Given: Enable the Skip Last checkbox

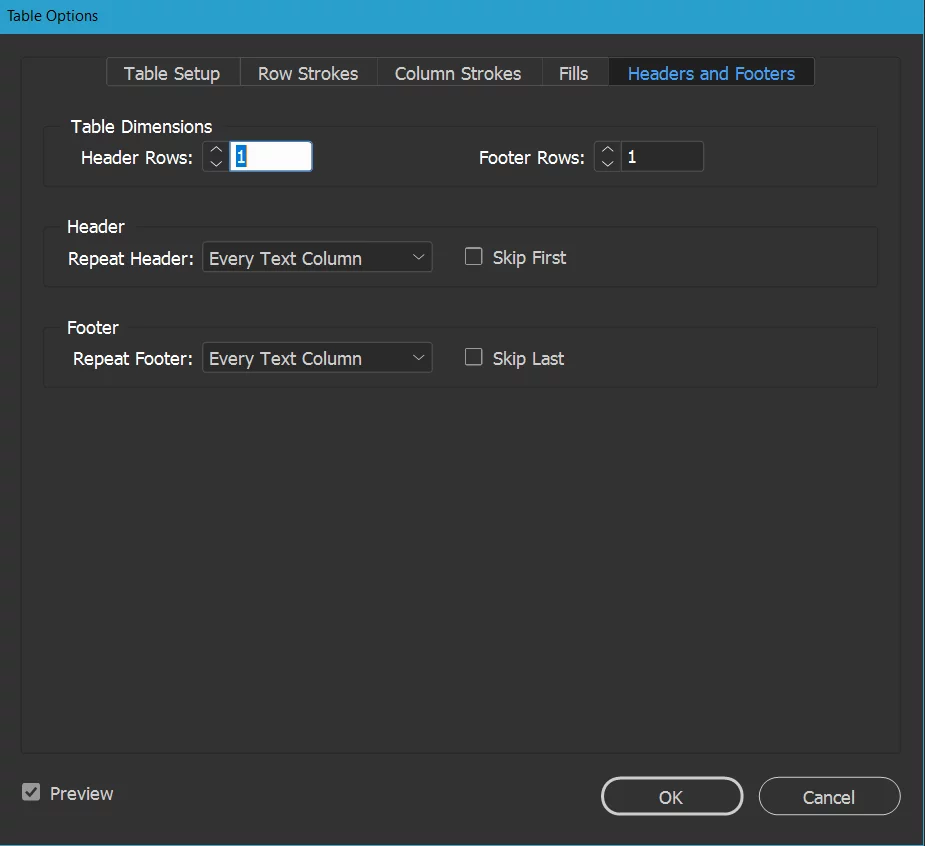Looking at the screenshot, I should pos(473,356).
